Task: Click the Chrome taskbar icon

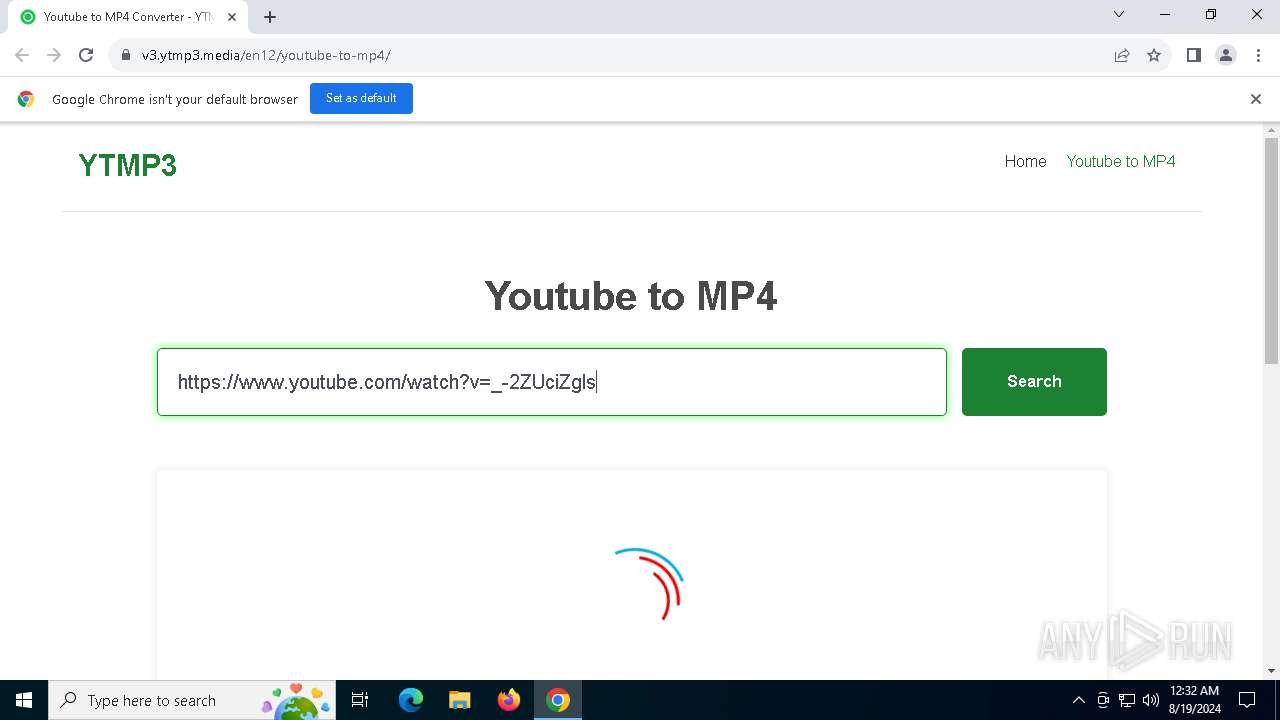Action: click(x=558, y=700)
